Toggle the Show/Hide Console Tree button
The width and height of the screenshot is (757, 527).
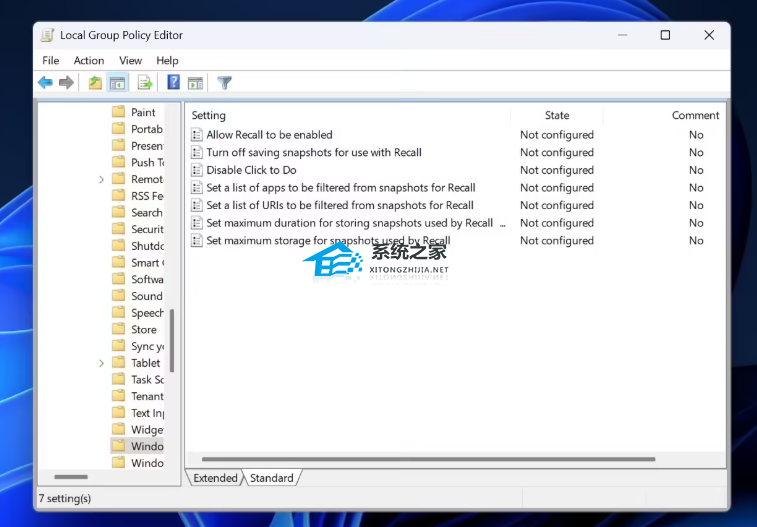118,83
